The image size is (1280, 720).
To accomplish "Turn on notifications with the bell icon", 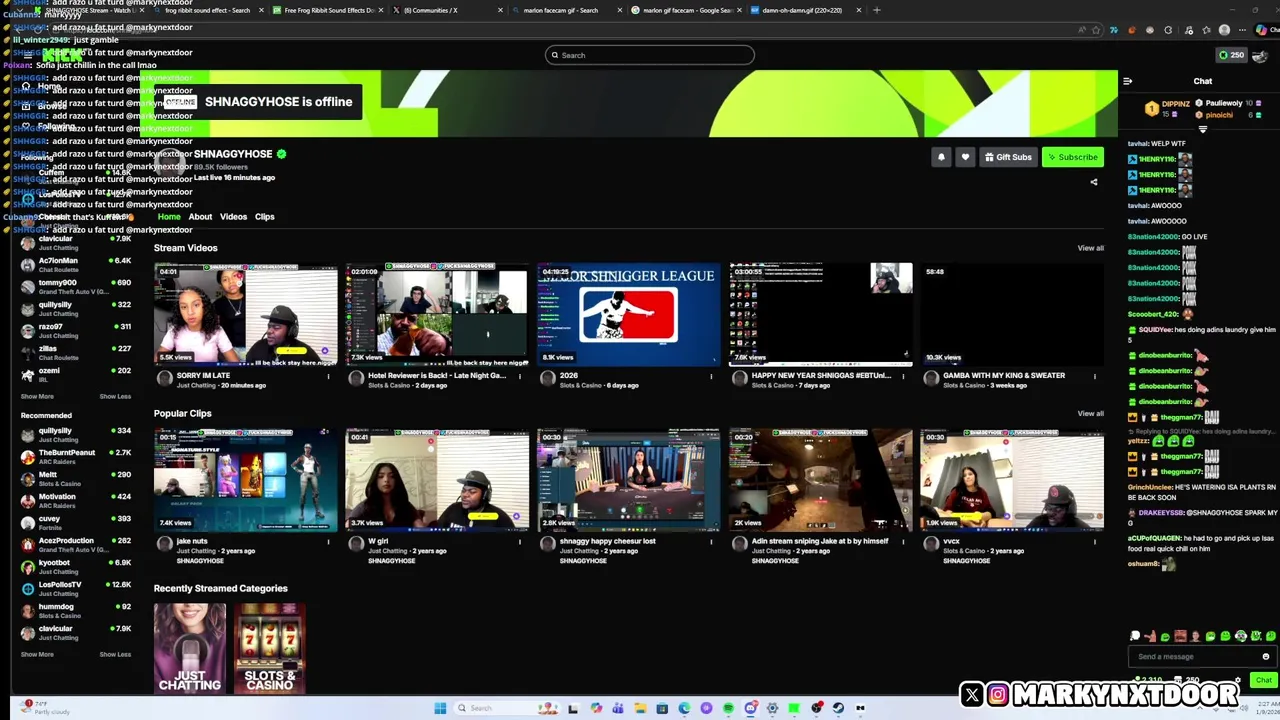I will click(x=941, y=157).
